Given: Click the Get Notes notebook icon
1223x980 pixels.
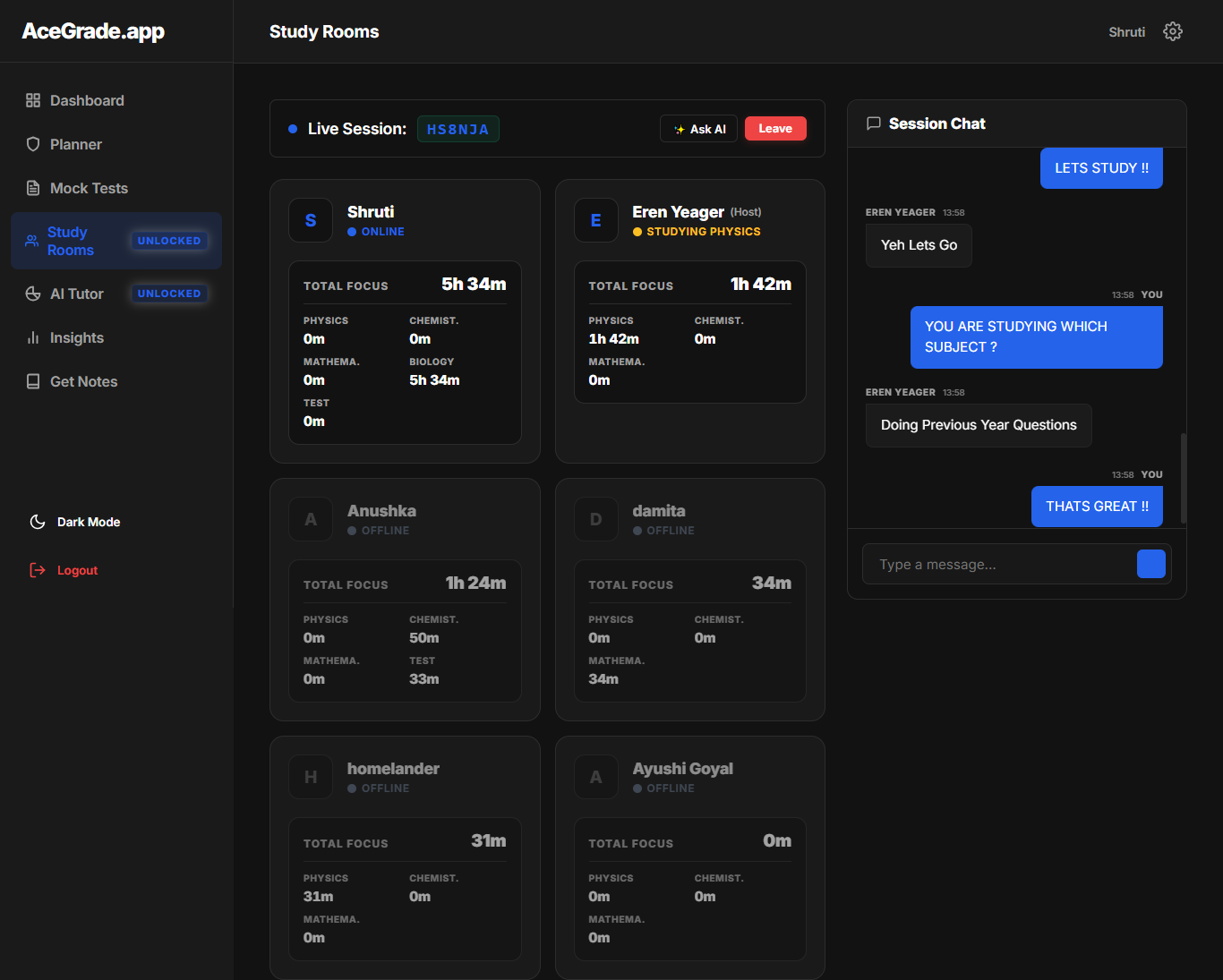Looking at the screenshot, I should [33, 381].
